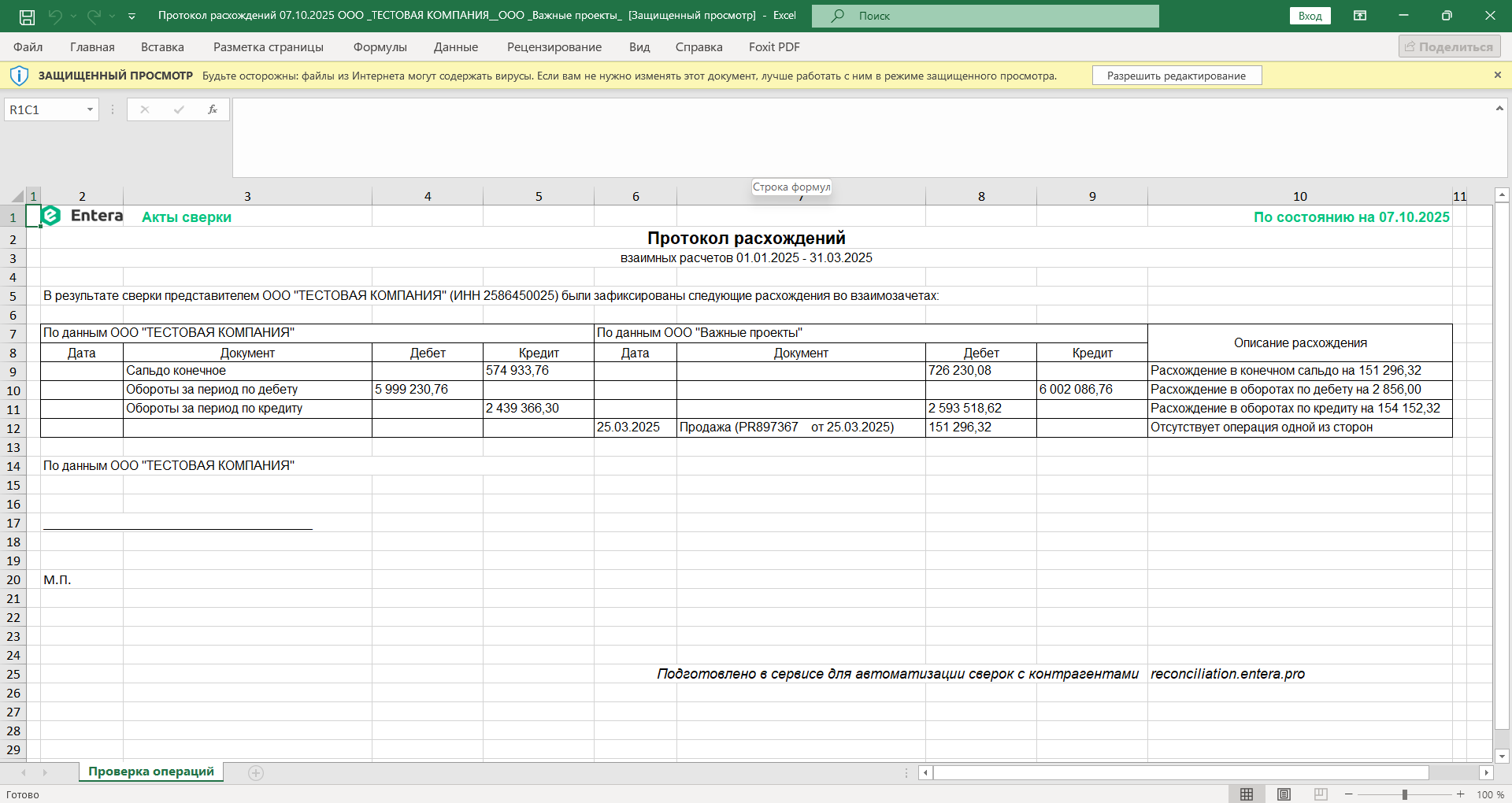The width and height of the screenshot is (1512, 803).
Task: Click the Поиск search box
Action: [x=984, y=16]
